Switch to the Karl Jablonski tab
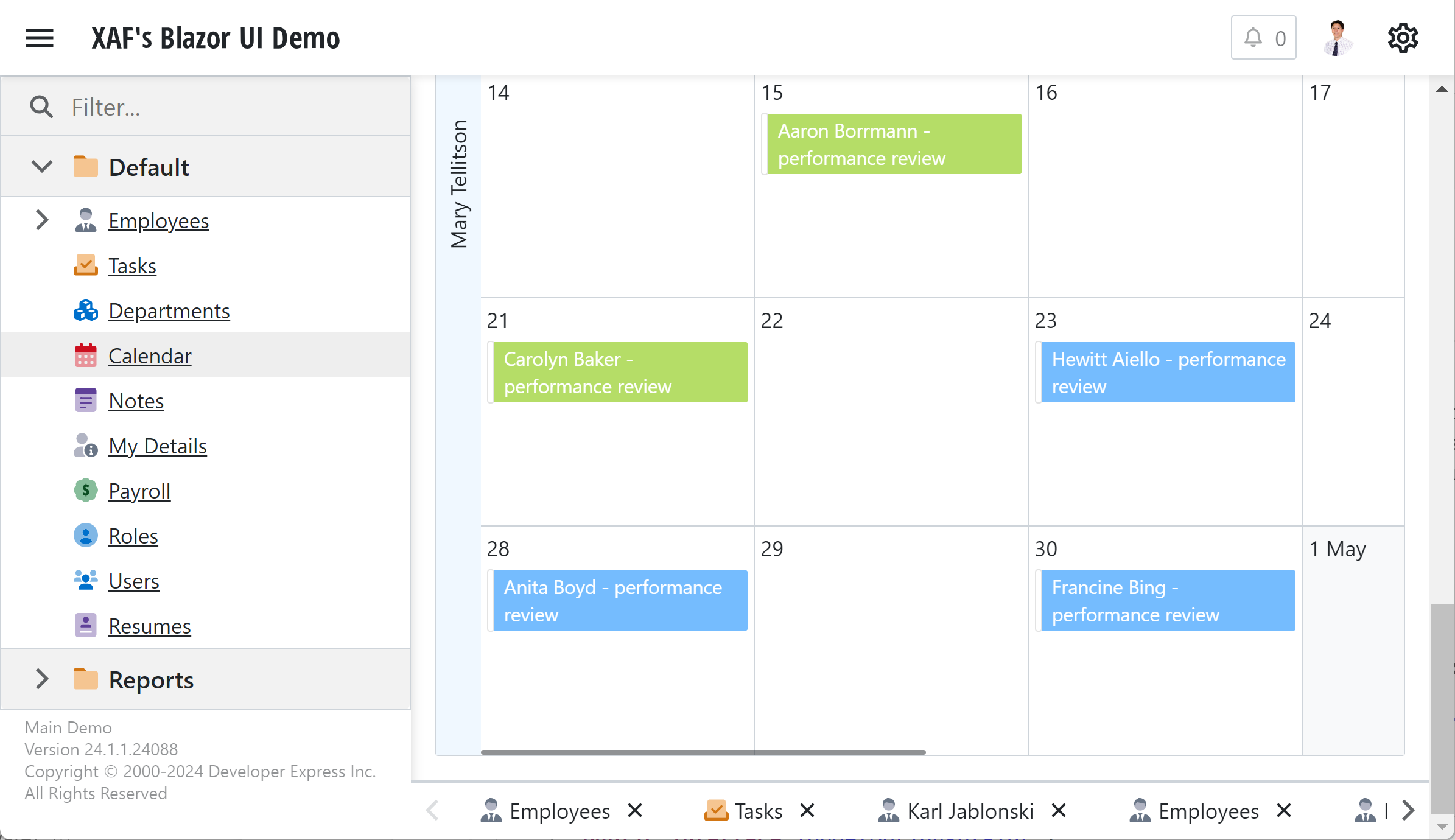This screenshot has height=840, width=1455. (x=969, y=811)
